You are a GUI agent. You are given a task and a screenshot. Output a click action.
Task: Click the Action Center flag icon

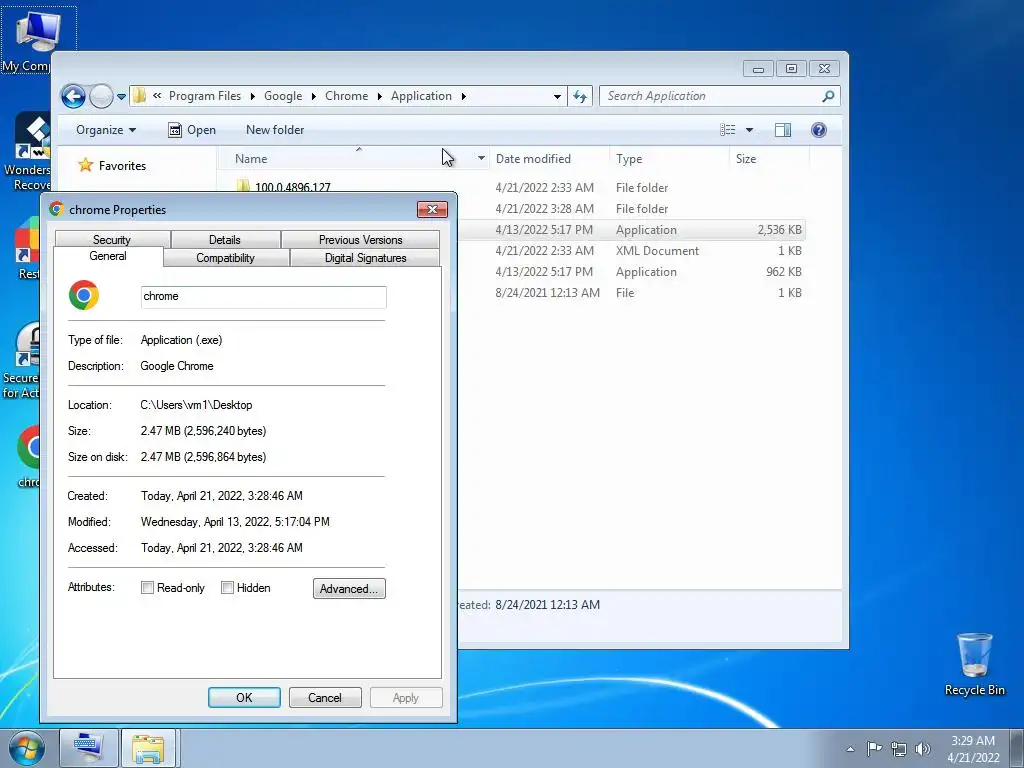tap(874, 748)
